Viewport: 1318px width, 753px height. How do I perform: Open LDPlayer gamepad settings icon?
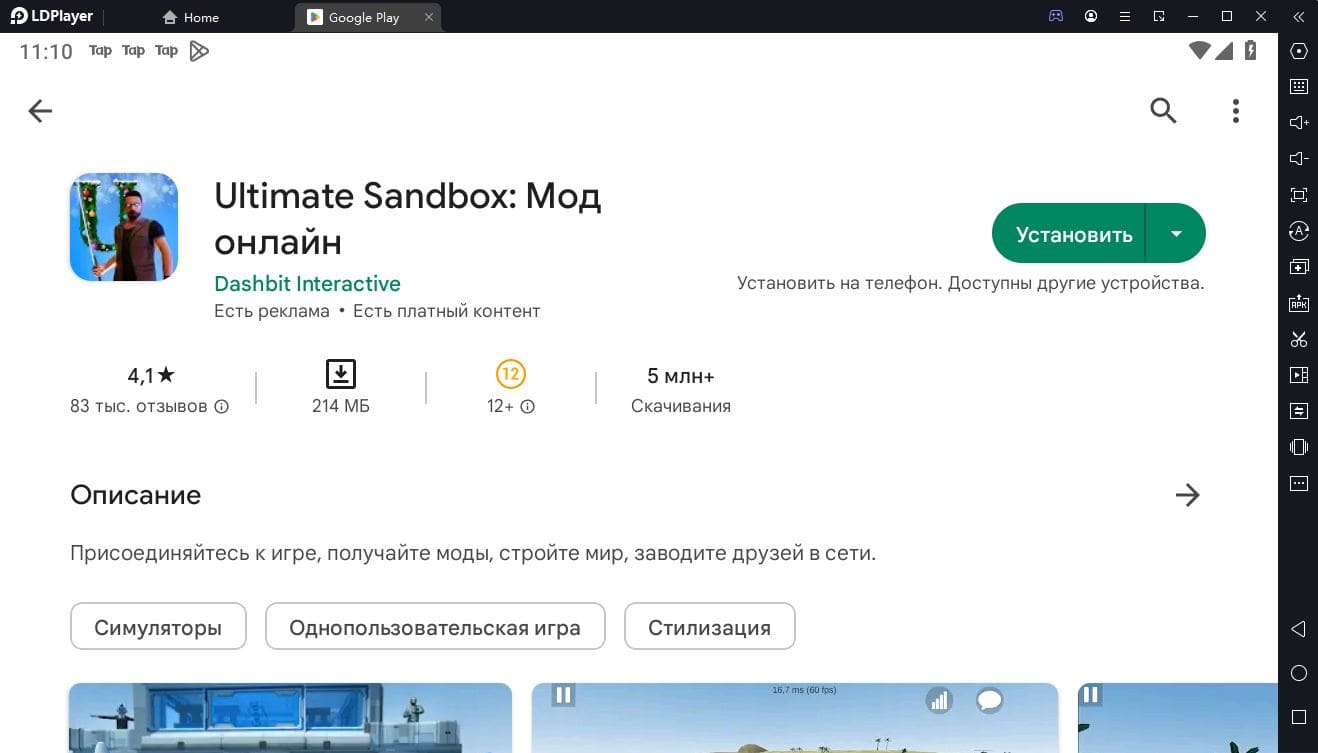click(x=1056, y=16)
